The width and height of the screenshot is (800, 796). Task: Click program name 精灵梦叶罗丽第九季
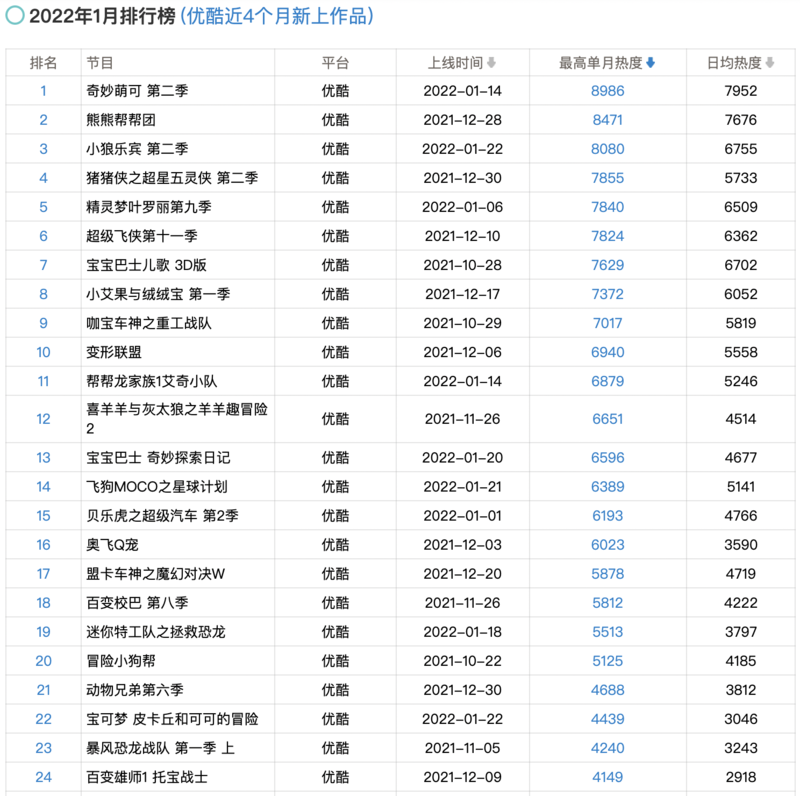148,207
